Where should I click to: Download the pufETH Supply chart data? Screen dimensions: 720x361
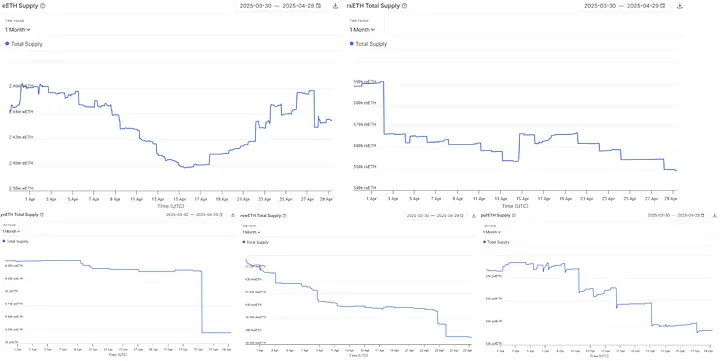coord(714,215)
